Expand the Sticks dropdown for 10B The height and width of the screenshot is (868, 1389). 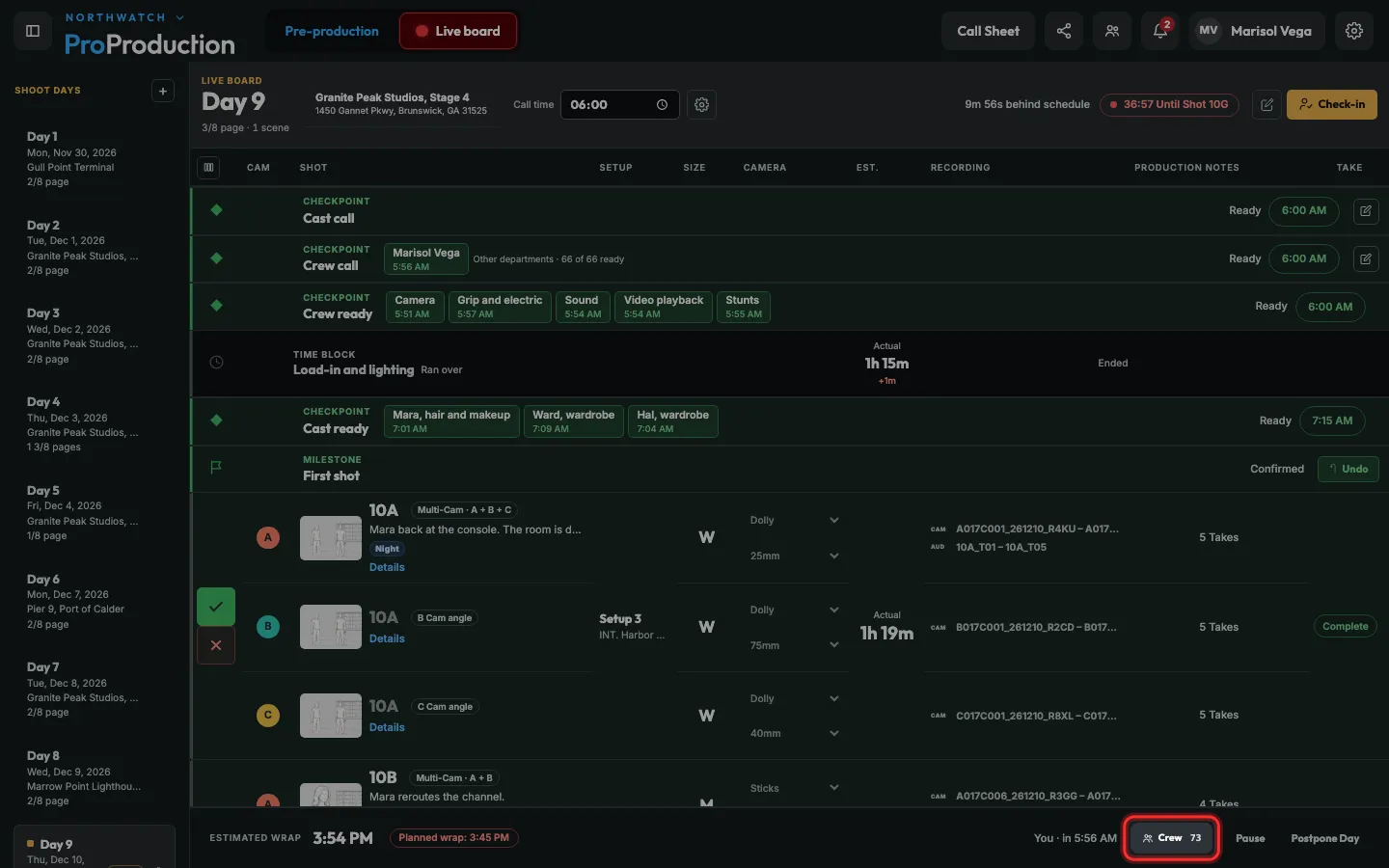pos(795,788)
